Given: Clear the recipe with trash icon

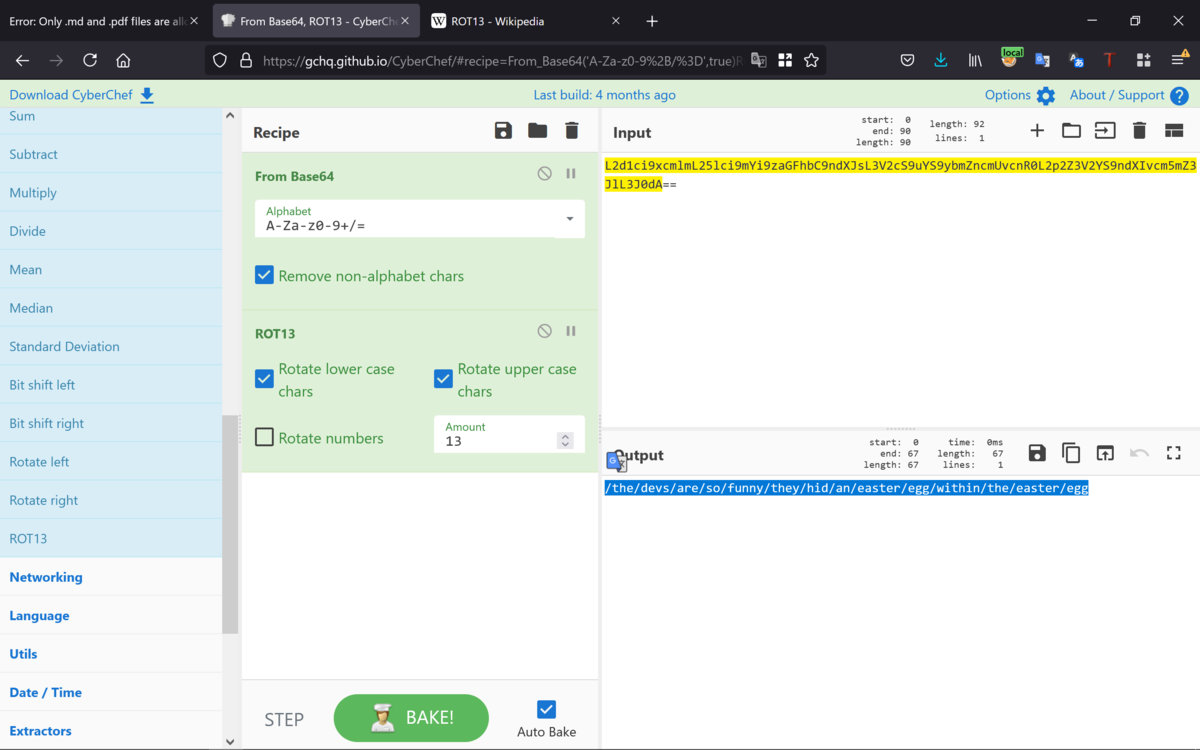Looking at the screenshot, I should coord(572,131).
